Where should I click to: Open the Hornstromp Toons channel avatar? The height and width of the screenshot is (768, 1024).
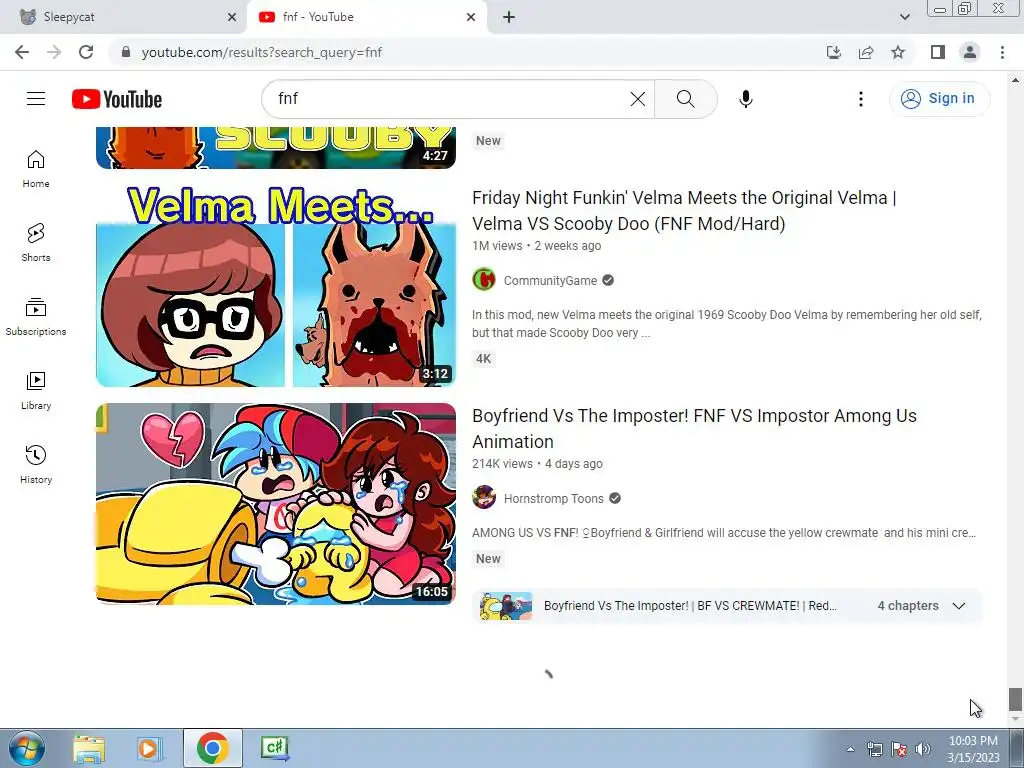point(484,498)
